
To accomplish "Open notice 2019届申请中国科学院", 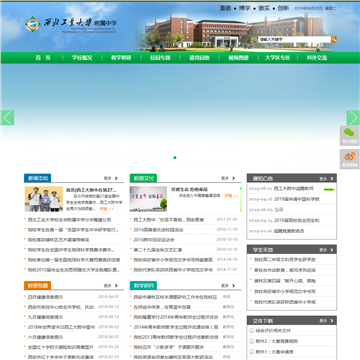I will (297, 199).
